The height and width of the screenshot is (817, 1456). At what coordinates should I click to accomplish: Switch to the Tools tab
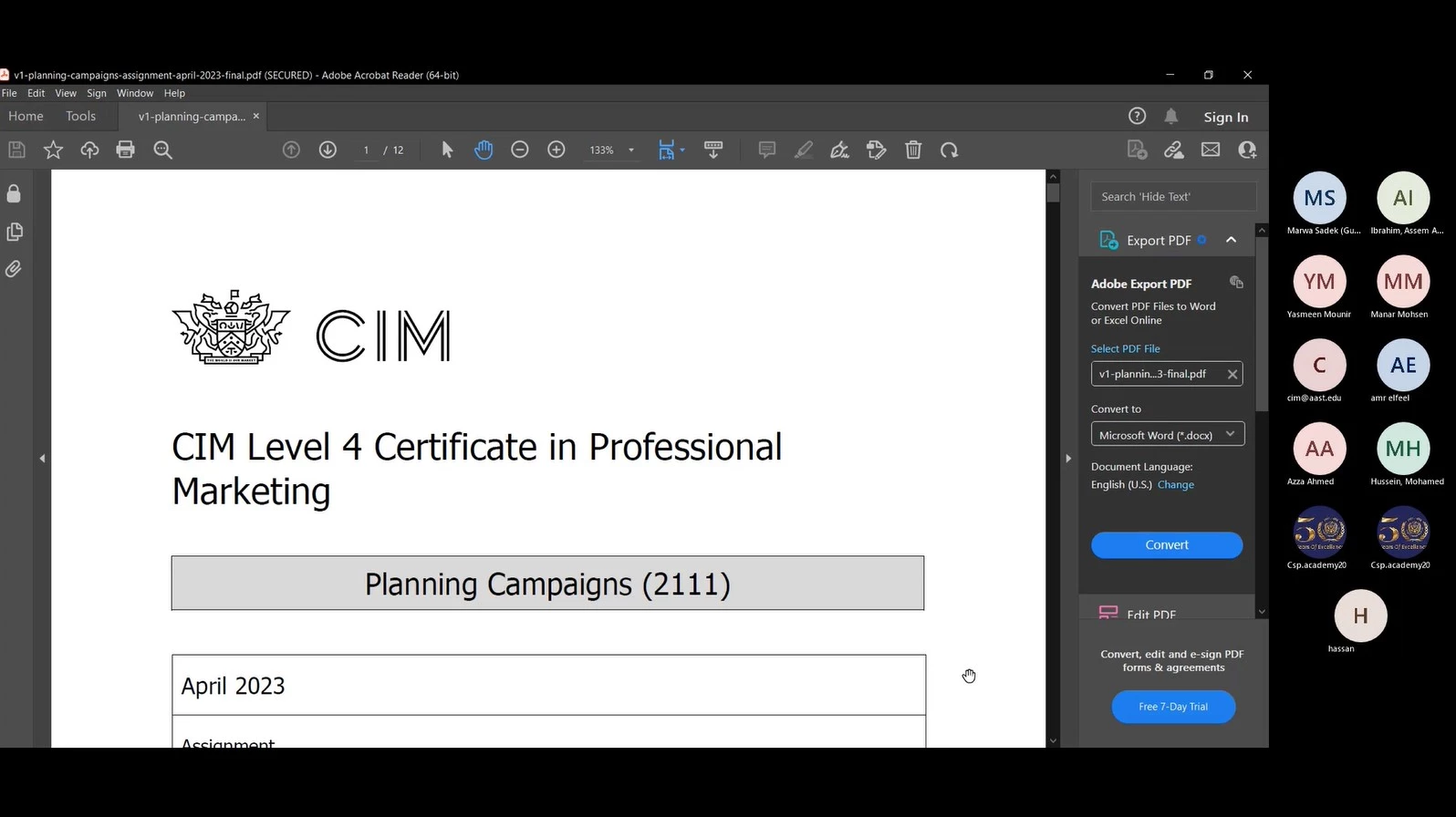click(x=80, y=116)
